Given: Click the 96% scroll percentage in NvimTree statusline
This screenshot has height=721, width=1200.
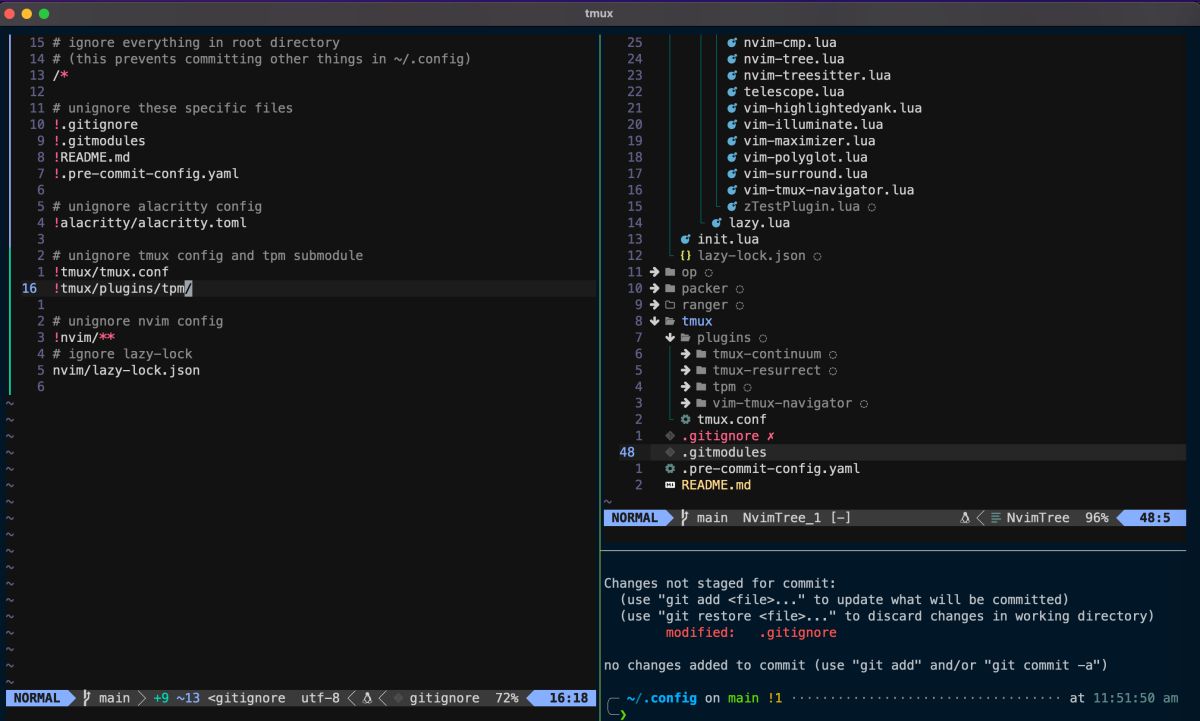Looking at the screenshot, I should [x=1097, y=518].
